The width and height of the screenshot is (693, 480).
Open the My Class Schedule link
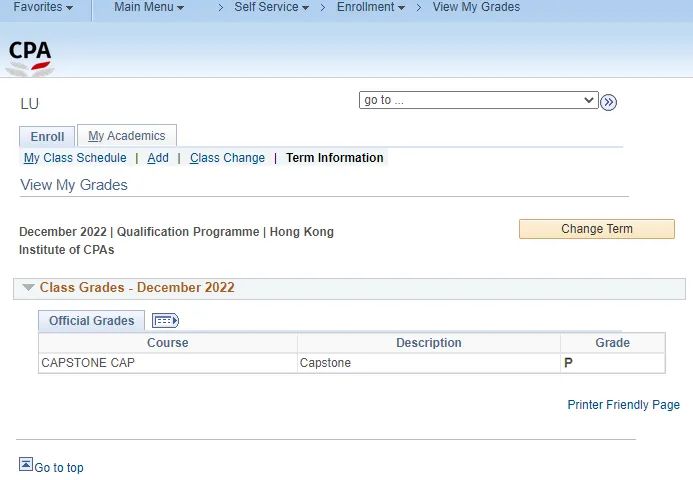click(x=75, y=158)
